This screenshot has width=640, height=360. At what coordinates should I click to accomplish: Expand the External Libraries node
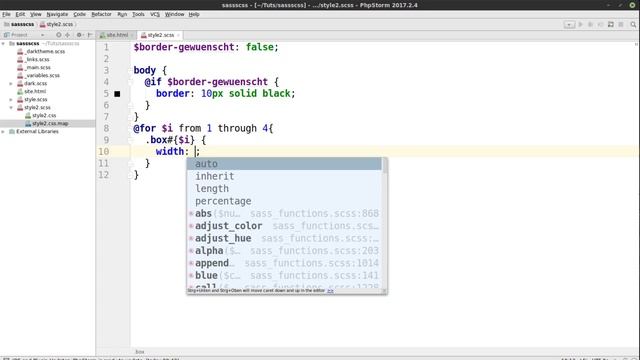click(x=3, y=131)
